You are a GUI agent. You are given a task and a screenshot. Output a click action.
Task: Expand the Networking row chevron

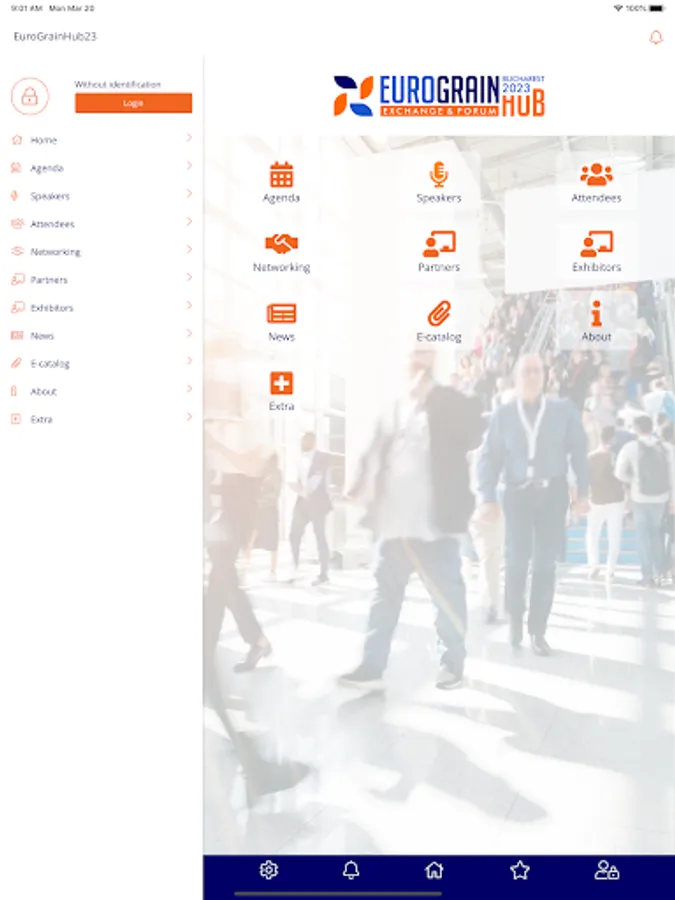tap(189, 250)
